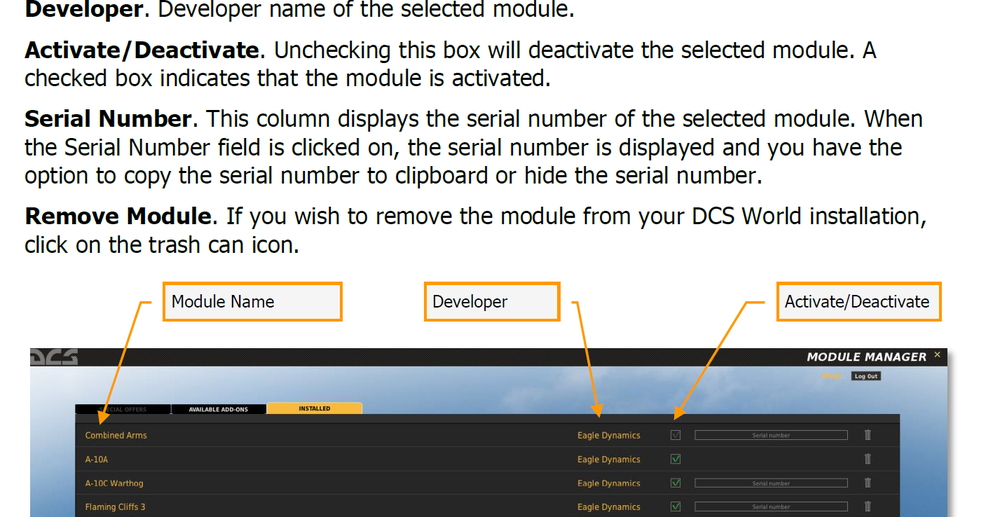Deactivate A-10C Warthog via its checkbox
Image resolution: width=1000 pixels, height=517 pixels.
click(675, 483)
